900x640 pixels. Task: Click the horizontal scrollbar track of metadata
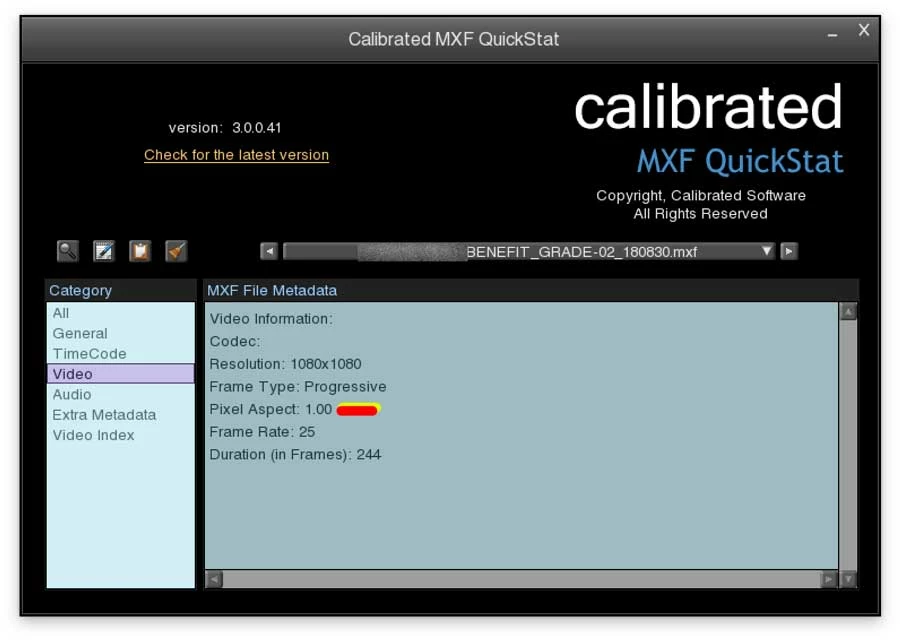(521, 580)
